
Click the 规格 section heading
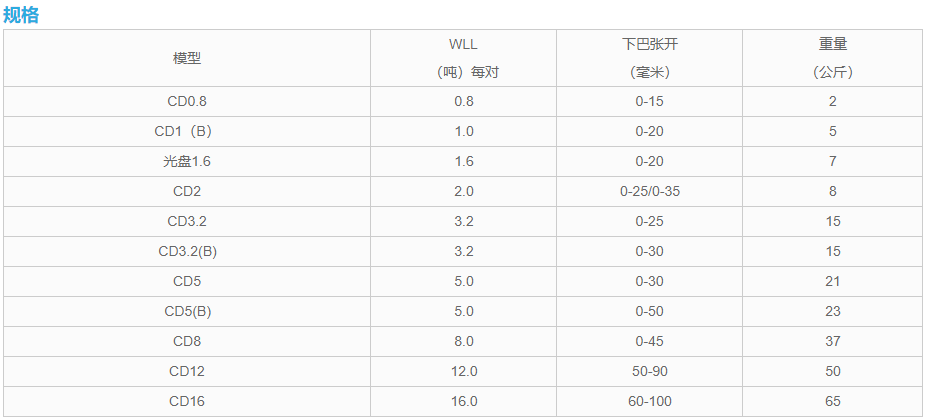pos(21,15)
